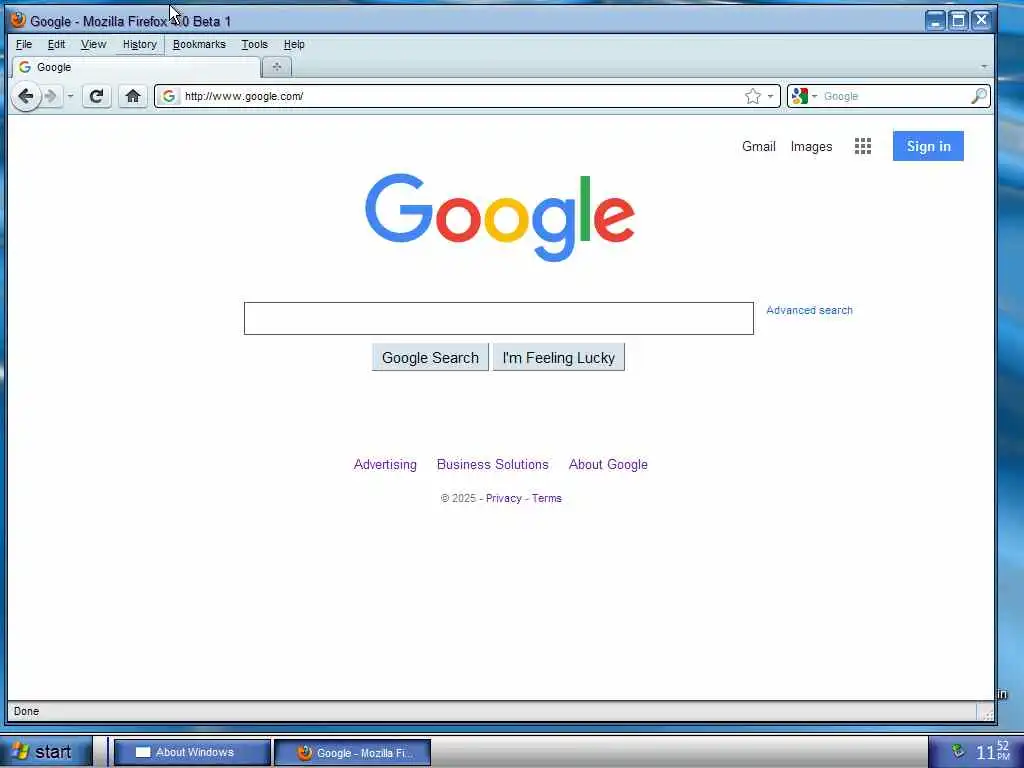This screenshot has width=1024, height=768.
Task: Maximize the Firefox window
Action: coord(958,20)
